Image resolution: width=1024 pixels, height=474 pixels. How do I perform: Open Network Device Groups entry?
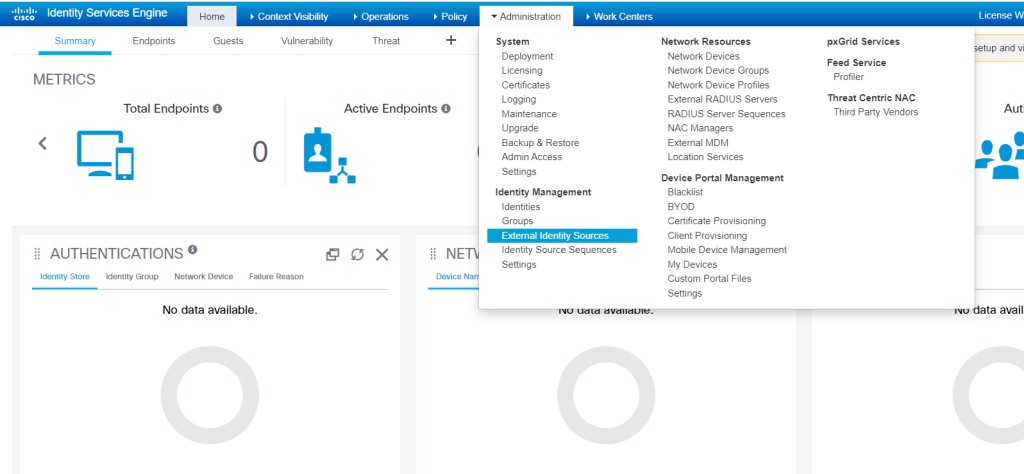[x=718, y=71]
